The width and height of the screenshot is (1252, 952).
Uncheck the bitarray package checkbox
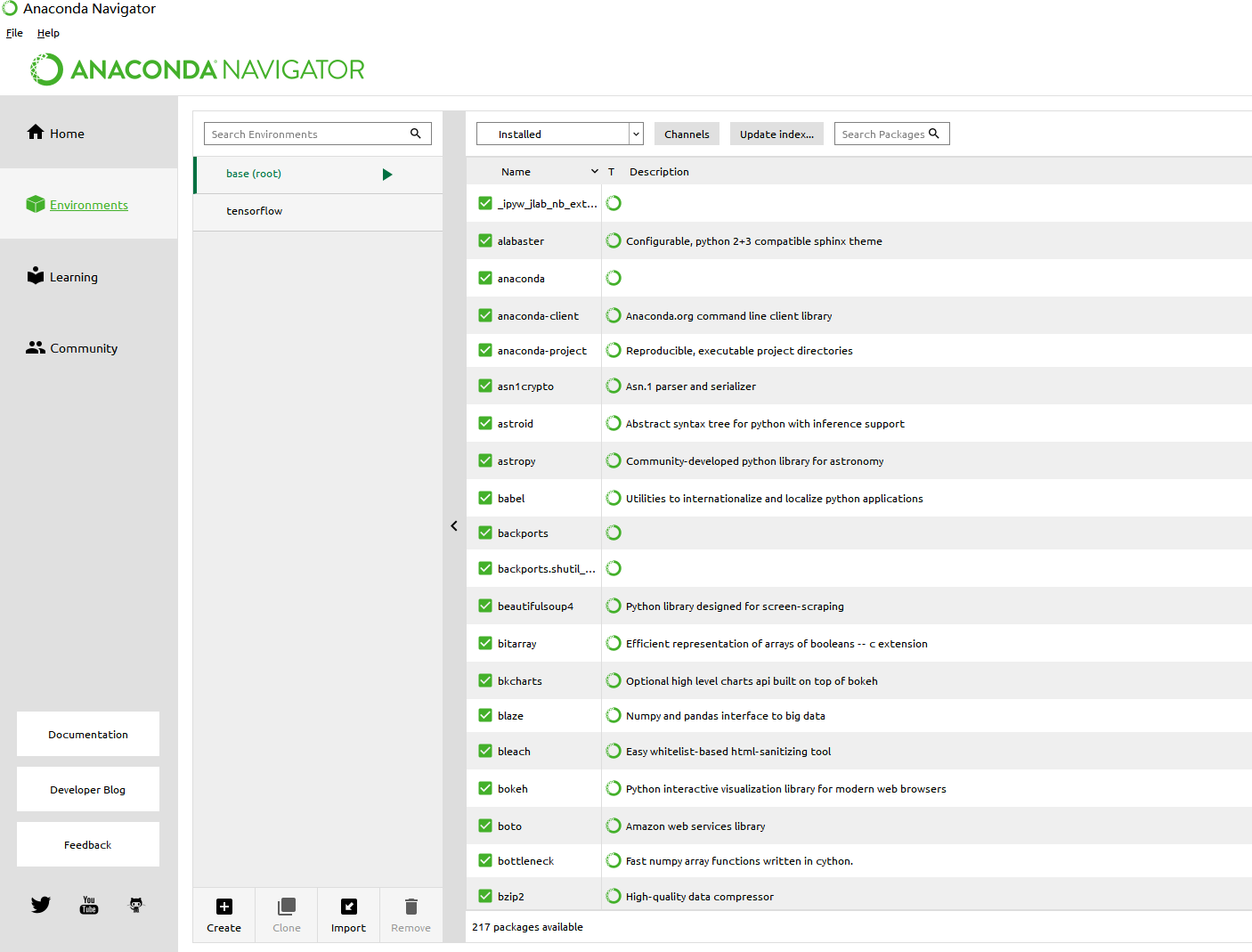pyautogui.click(x=485, y=643)
